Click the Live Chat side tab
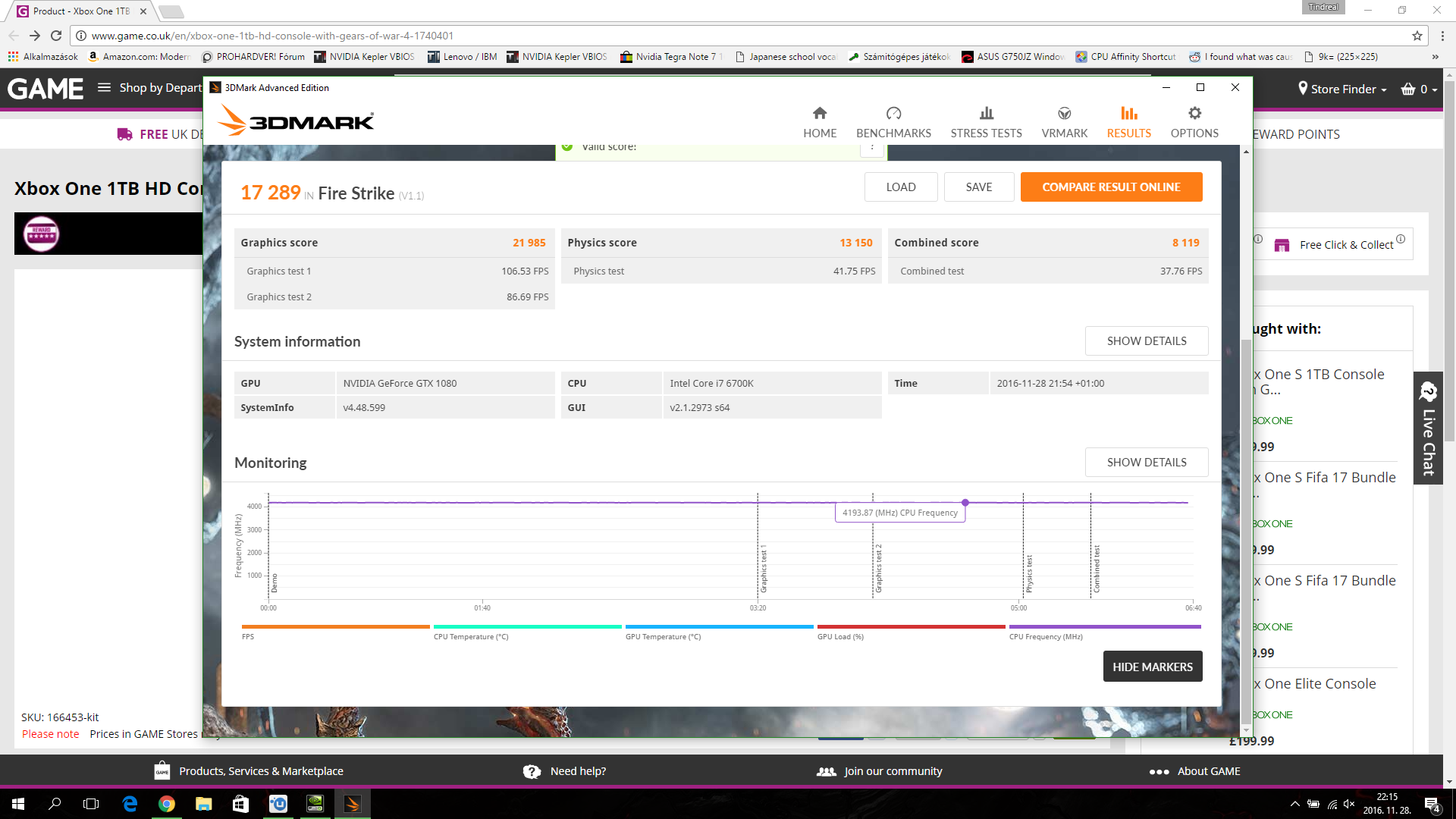 tap(1428, 428)
